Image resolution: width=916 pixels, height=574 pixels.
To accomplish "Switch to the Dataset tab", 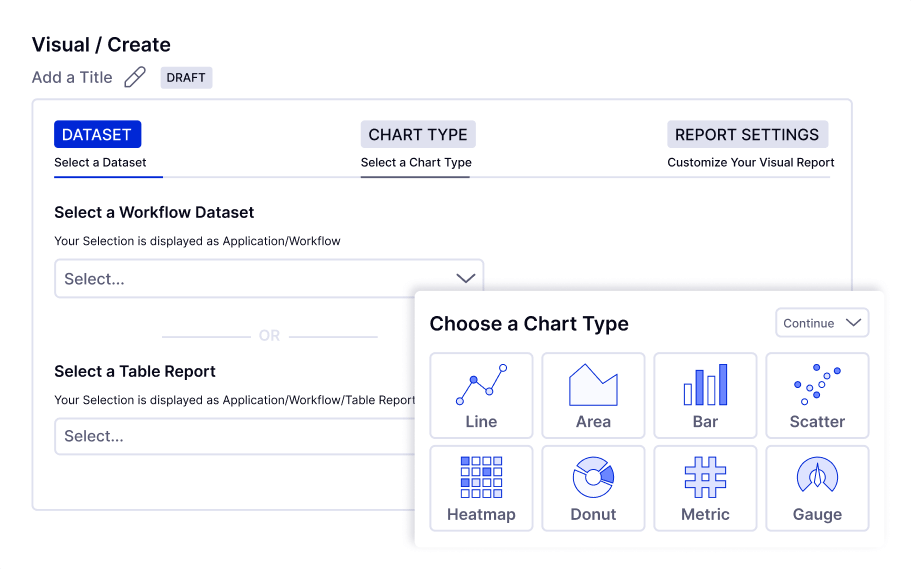I will click(97, 135).
